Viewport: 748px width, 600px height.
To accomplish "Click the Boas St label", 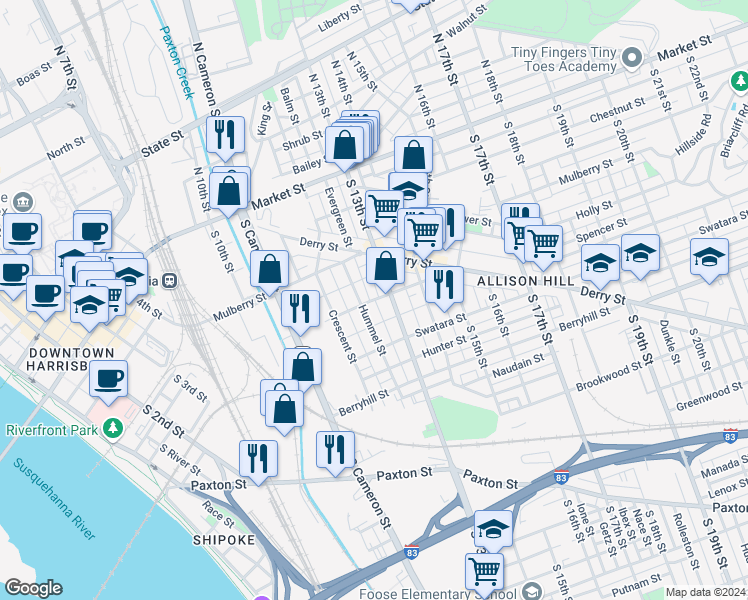I will point(34,74).
